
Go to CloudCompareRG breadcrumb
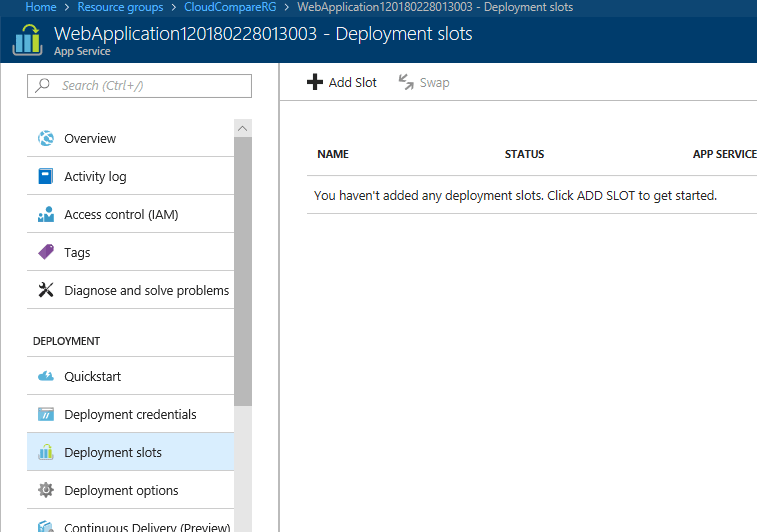[230, 7]
